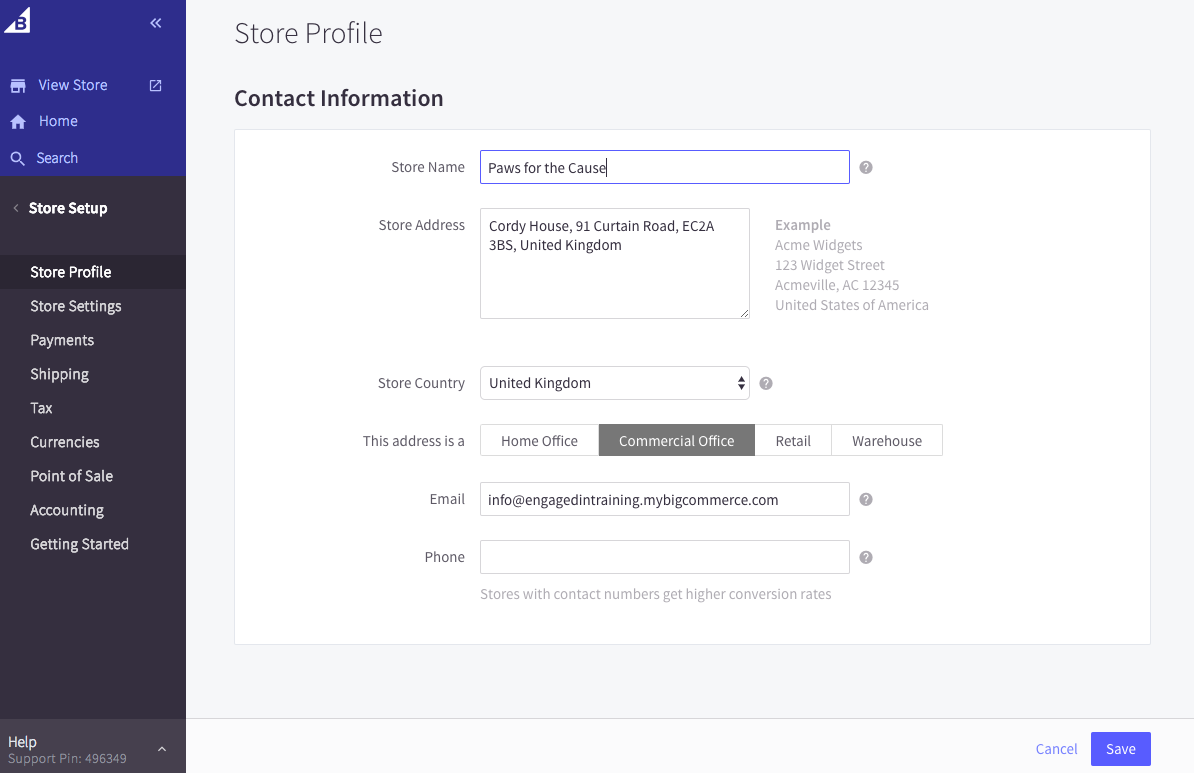The width and height of the screenshot is (1194, 773).
Task: Collapse the sidebar with double-chevron icon
Action: [156, 23]
